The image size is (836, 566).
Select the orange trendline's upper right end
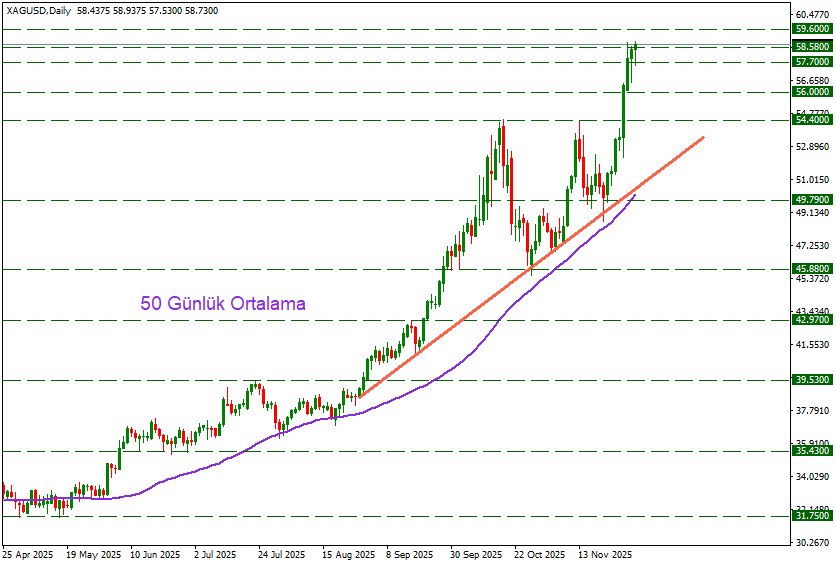tap(704, 137)
